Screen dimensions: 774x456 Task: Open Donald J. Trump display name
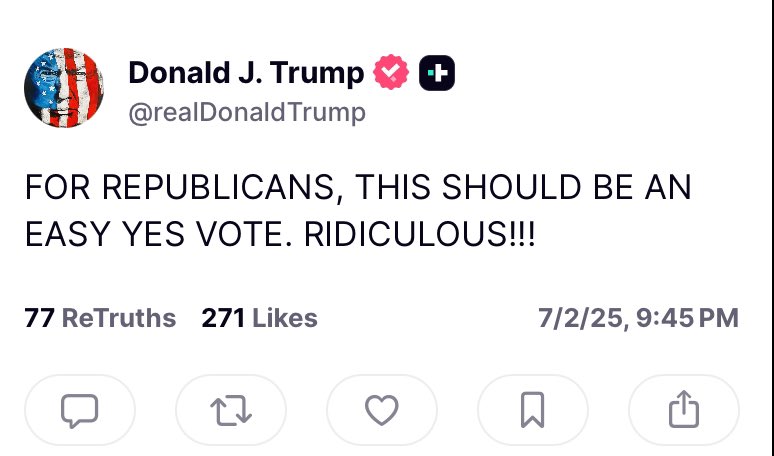(x=246, y=73)
